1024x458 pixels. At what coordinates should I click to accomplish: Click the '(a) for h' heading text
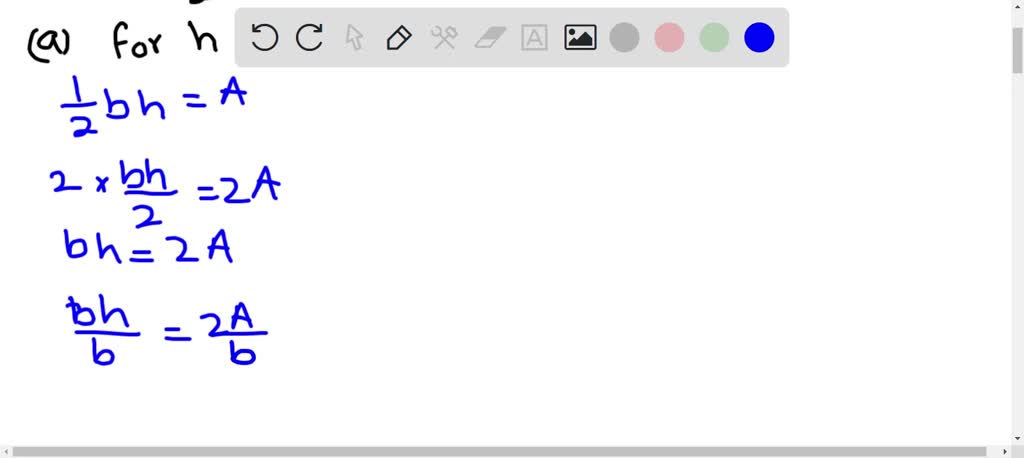[122, 41]
